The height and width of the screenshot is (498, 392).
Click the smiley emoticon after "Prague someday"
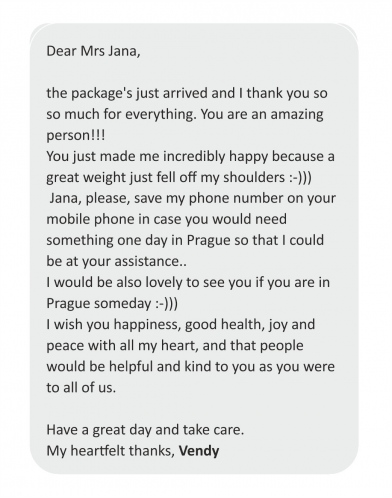click(166, 303)
